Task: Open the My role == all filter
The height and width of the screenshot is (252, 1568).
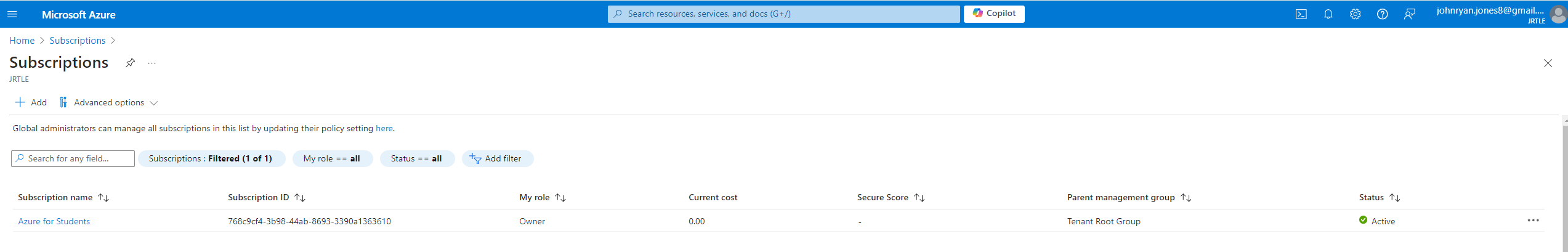Action: [333, 159]
